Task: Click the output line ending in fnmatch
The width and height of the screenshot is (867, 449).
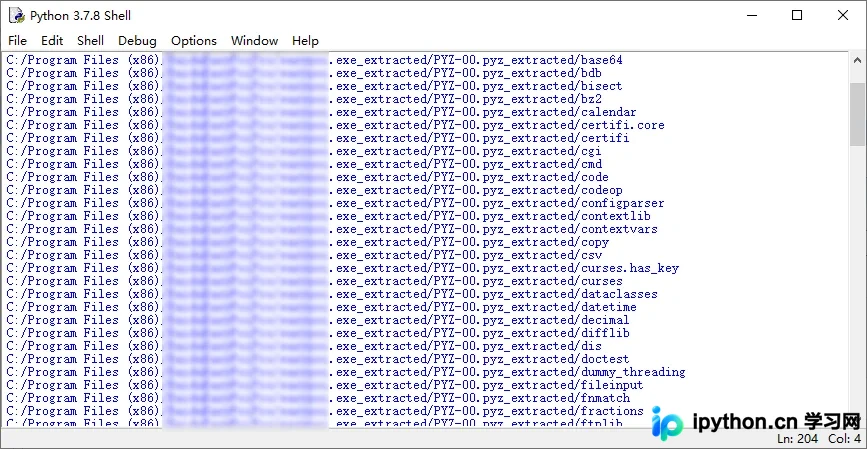Action: [318, 398]
